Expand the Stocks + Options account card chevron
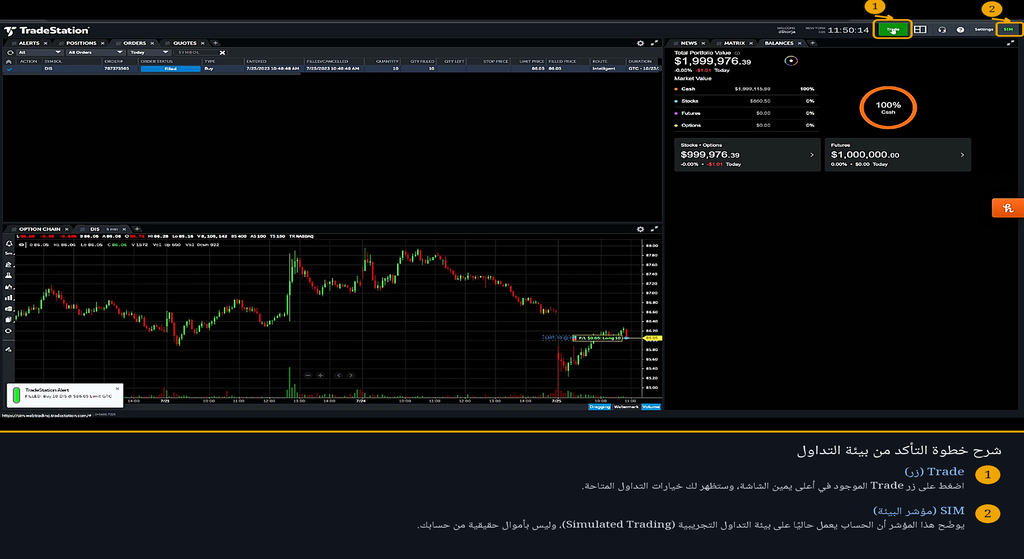This screenshot has width=1024, height=559. click(x=812, y=155)
